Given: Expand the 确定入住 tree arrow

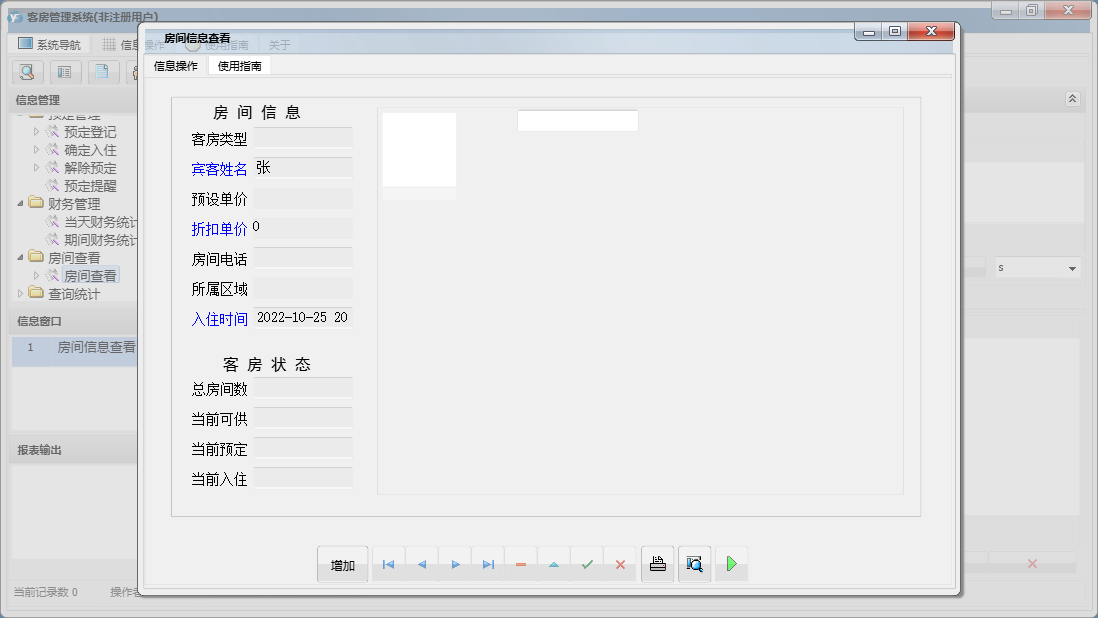Looking at the screenshot, I should pyautogui.click(x=36, y=150).
